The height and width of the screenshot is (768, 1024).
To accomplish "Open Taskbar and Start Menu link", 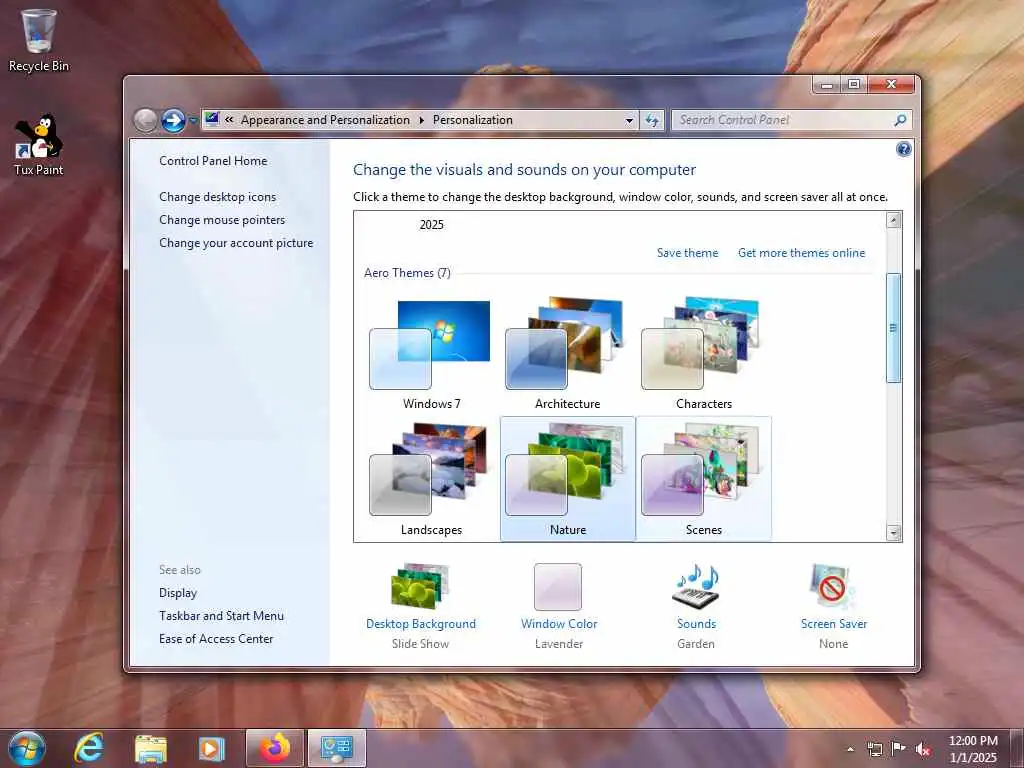I will pyautogui.click(x=221, y=615).
